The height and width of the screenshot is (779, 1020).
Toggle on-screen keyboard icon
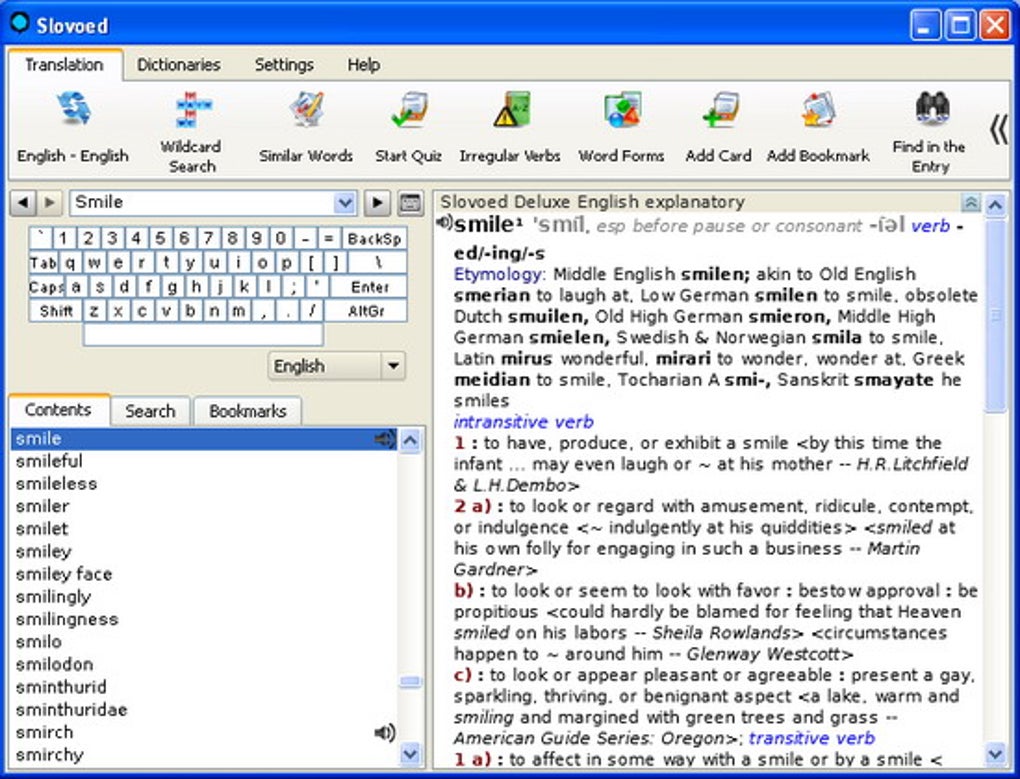[x=410, y=203]
